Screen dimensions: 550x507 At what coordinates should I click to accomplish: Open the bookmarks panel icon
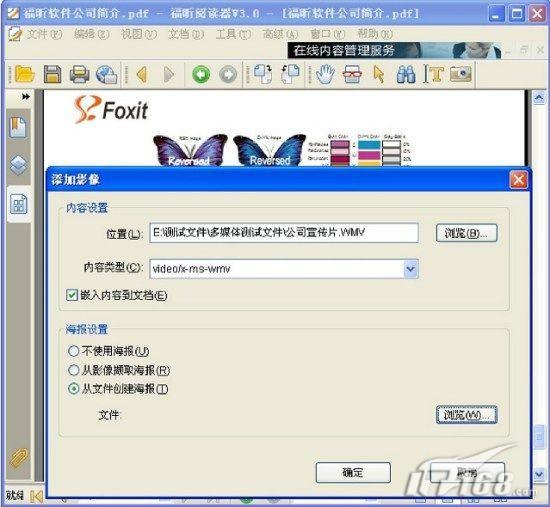coord(18,127)
